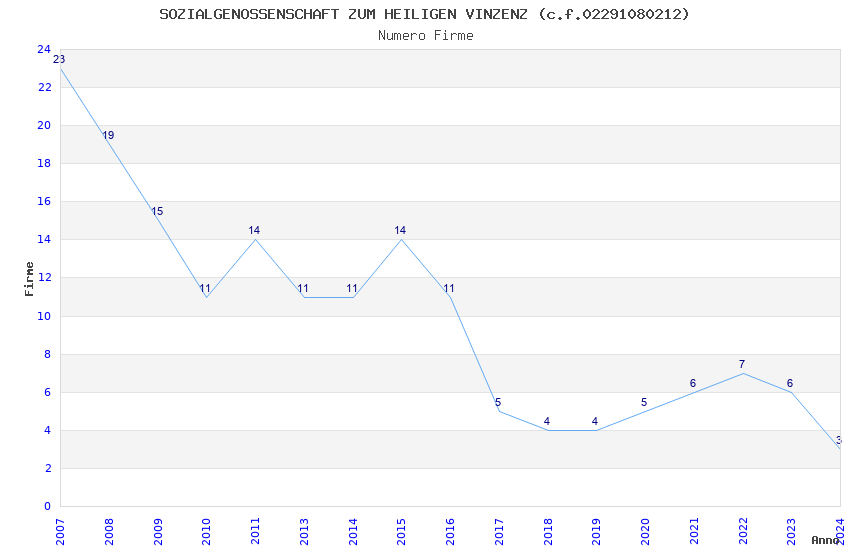Click x-axis year label 2017
850x550 pixels.
coord(499,532)
